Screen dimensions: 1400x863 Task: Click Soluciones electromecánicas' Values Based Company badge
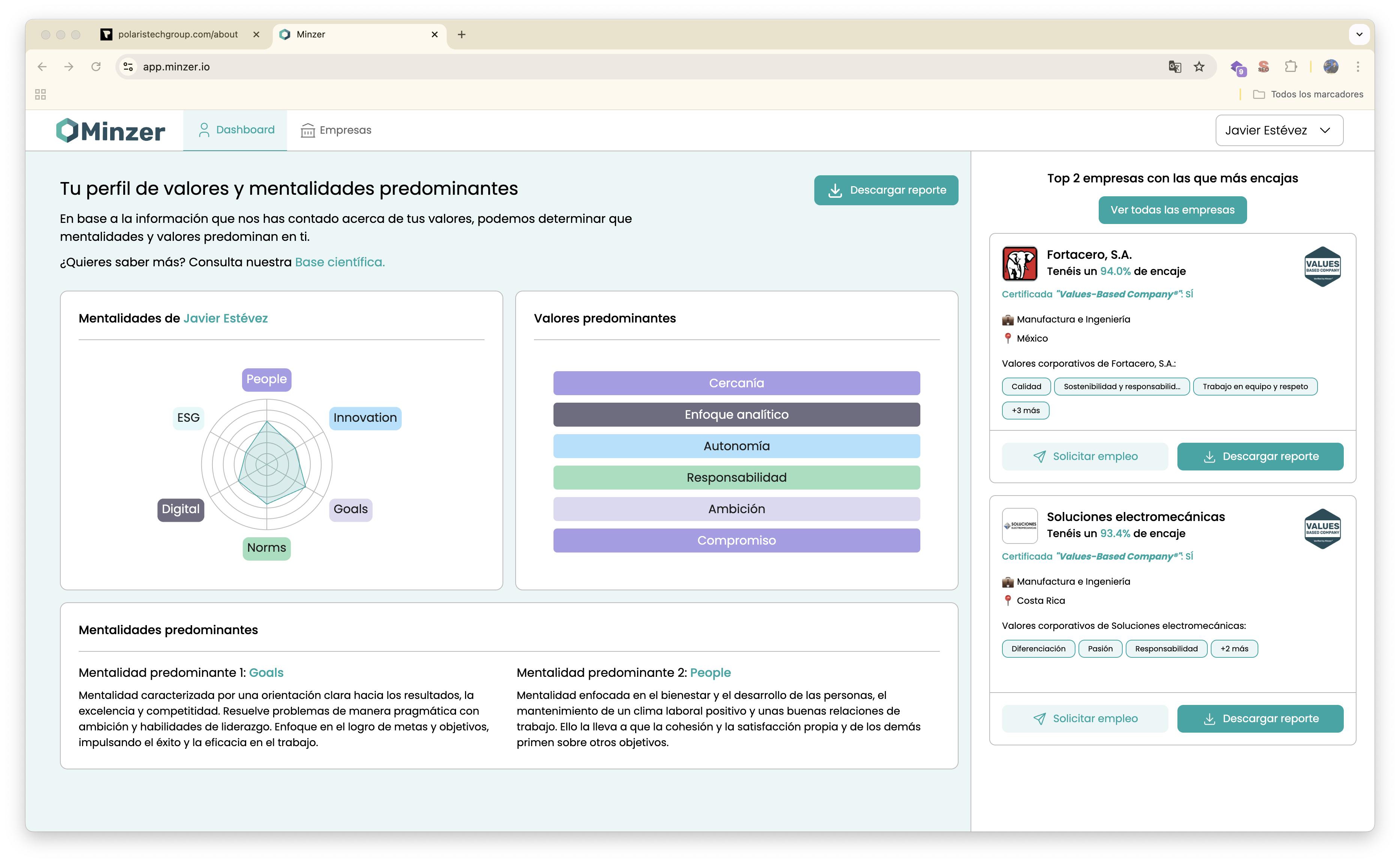(x=1322, y=529)
